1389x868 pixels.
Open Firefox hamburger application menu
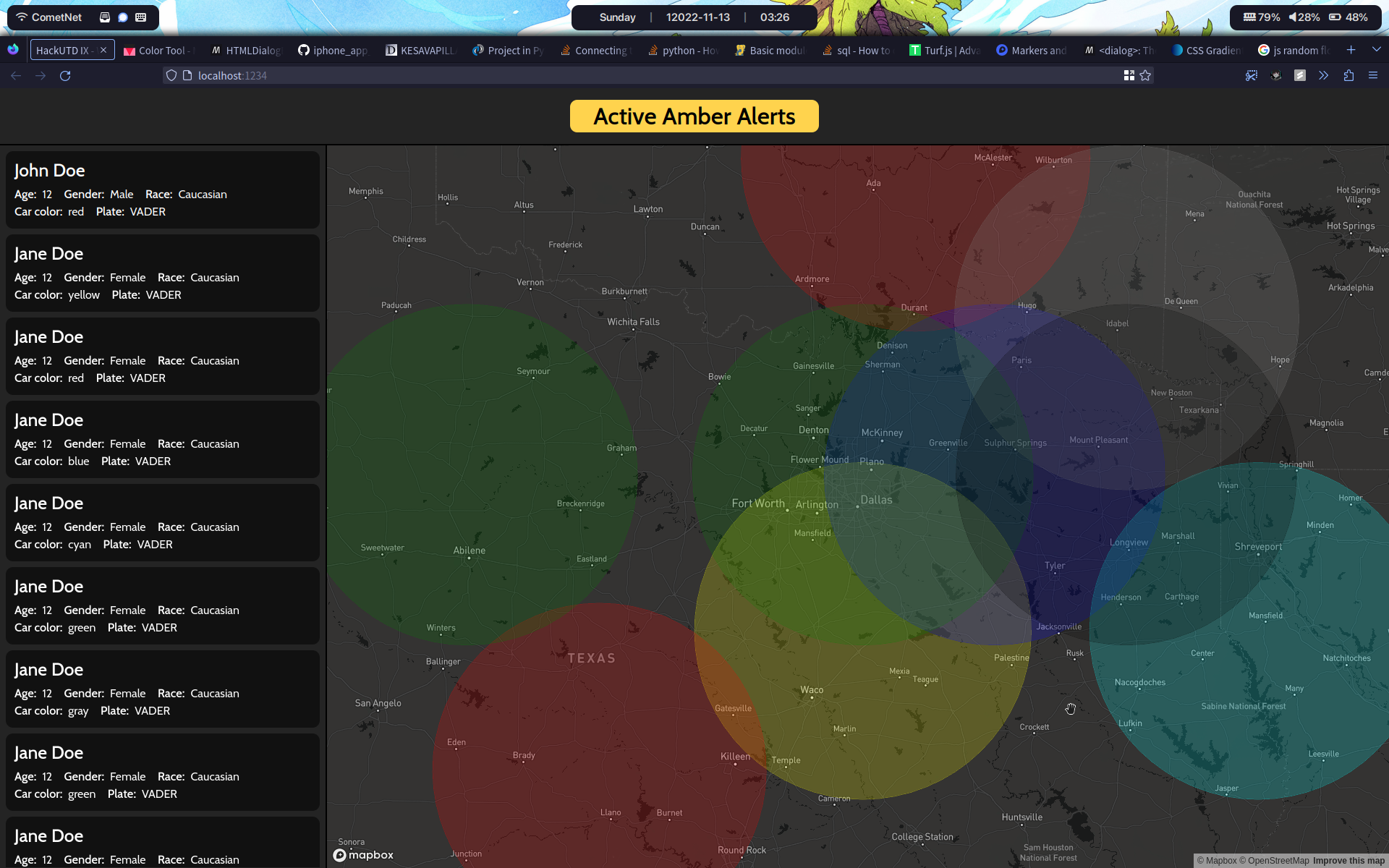pos(1373,75)
